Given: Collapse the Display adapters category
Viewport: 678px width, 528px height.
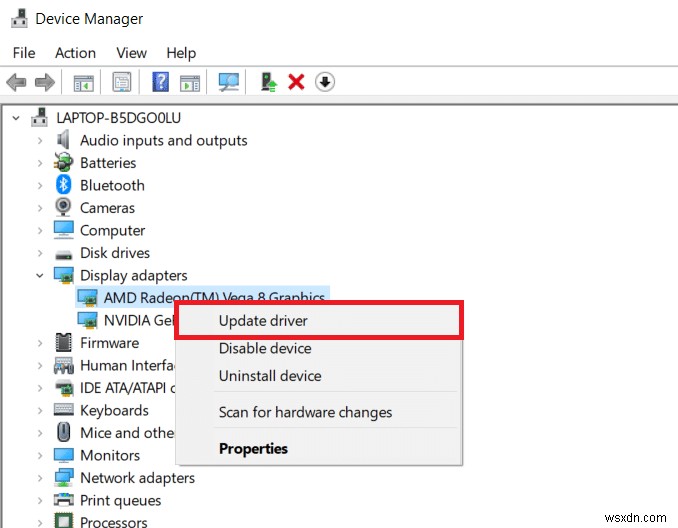Looking at the screenshot, I should click(40, 276).
